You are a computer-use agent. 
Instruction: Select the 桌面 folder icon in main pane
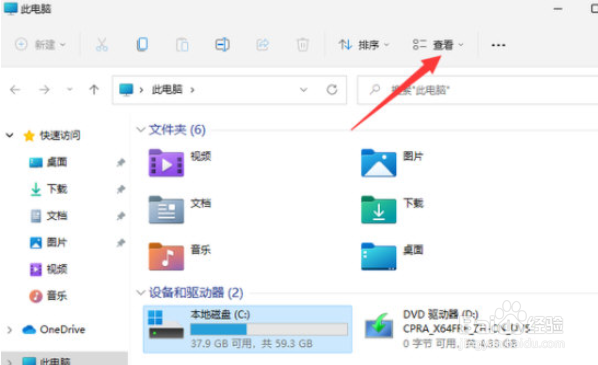(379, 257)
